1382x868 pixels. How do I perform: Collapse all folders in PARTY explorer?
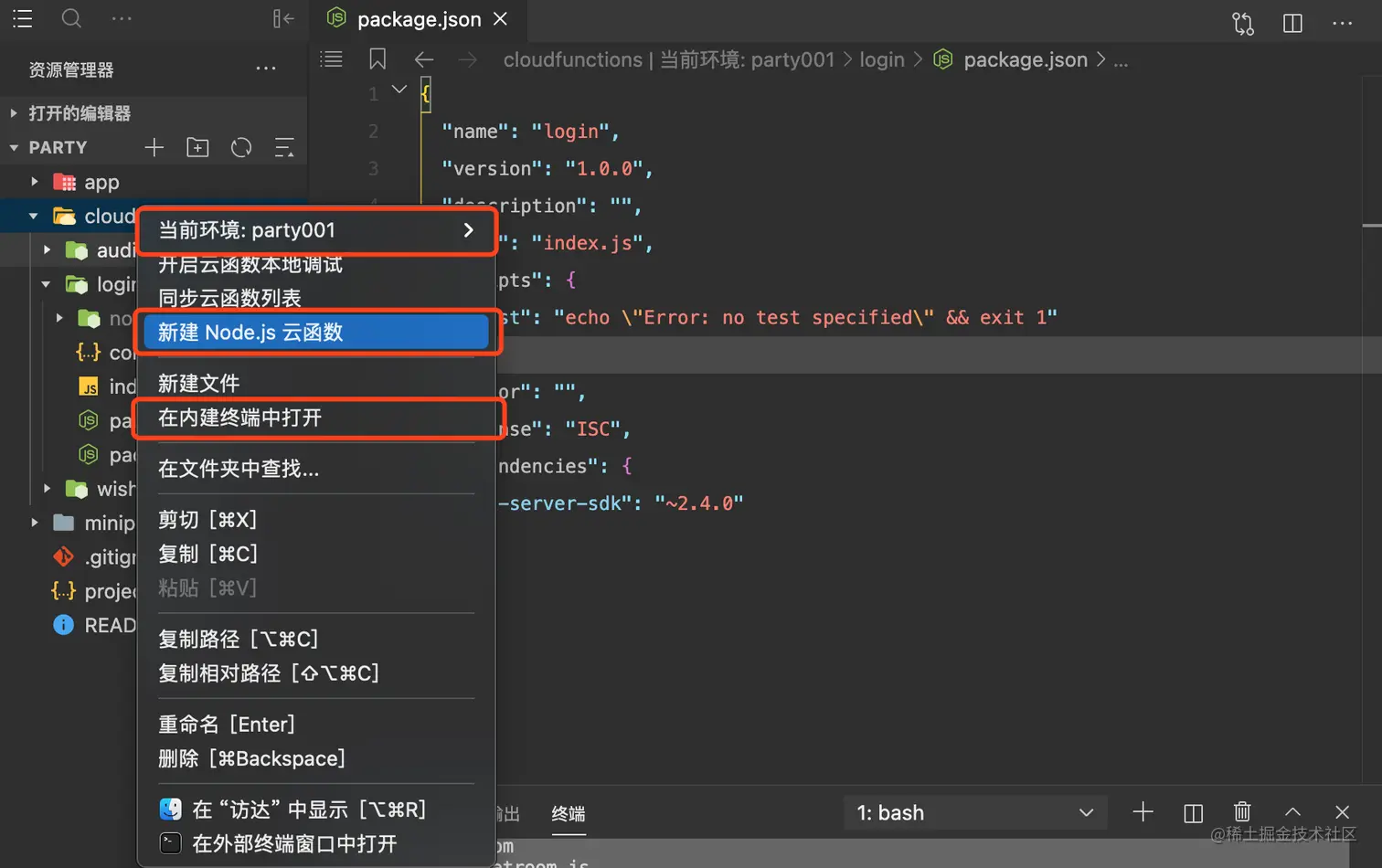tap(284, 147)
